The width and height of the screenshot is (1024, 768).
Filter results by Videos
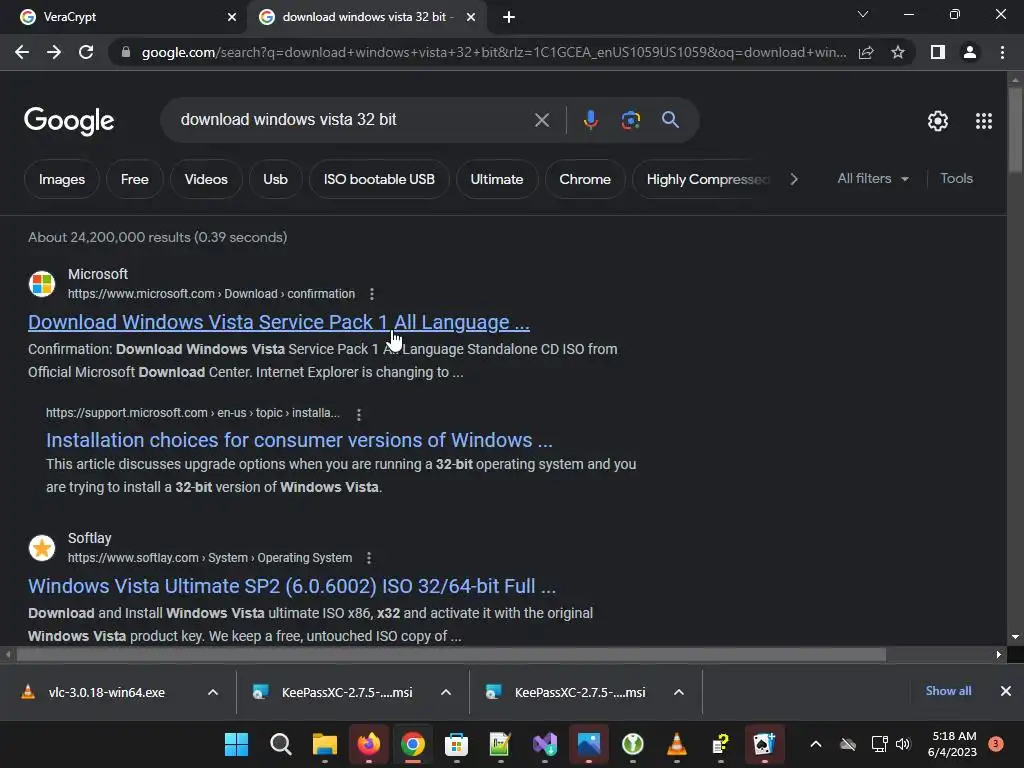coord(206,179)
